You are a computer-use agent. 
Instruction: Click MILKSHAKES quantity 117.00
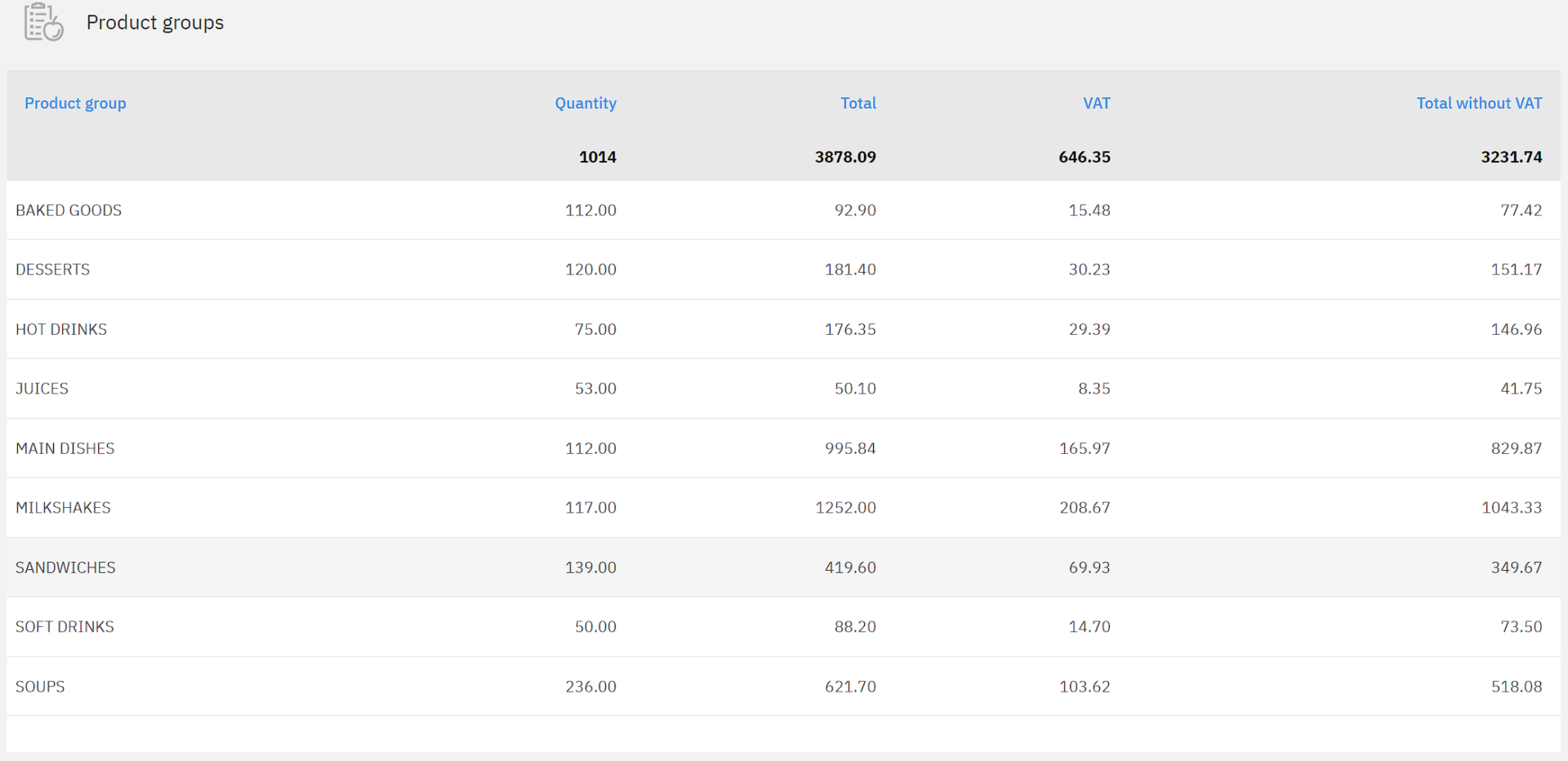[x=590, y=508]
